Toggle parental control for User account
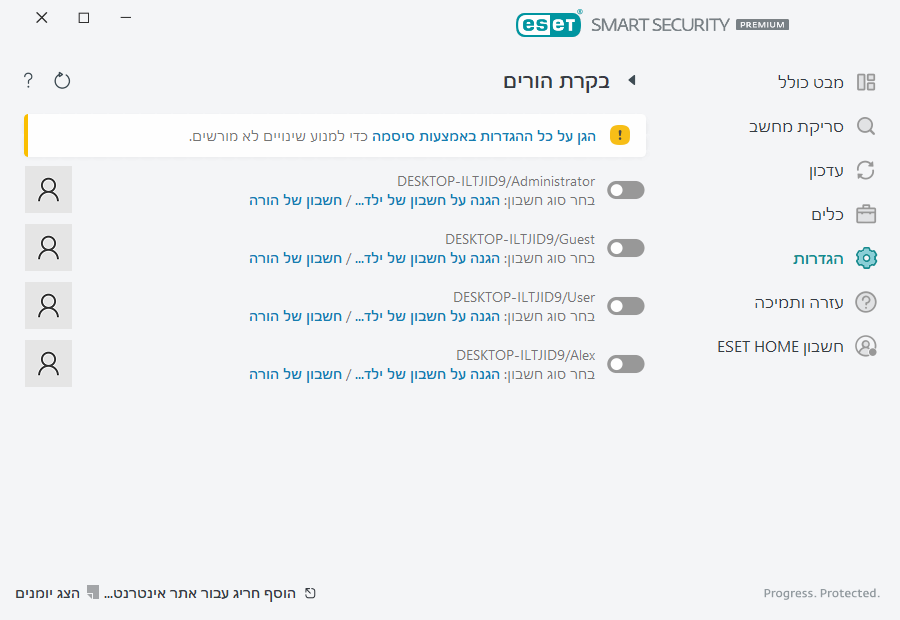 point(626,306)
